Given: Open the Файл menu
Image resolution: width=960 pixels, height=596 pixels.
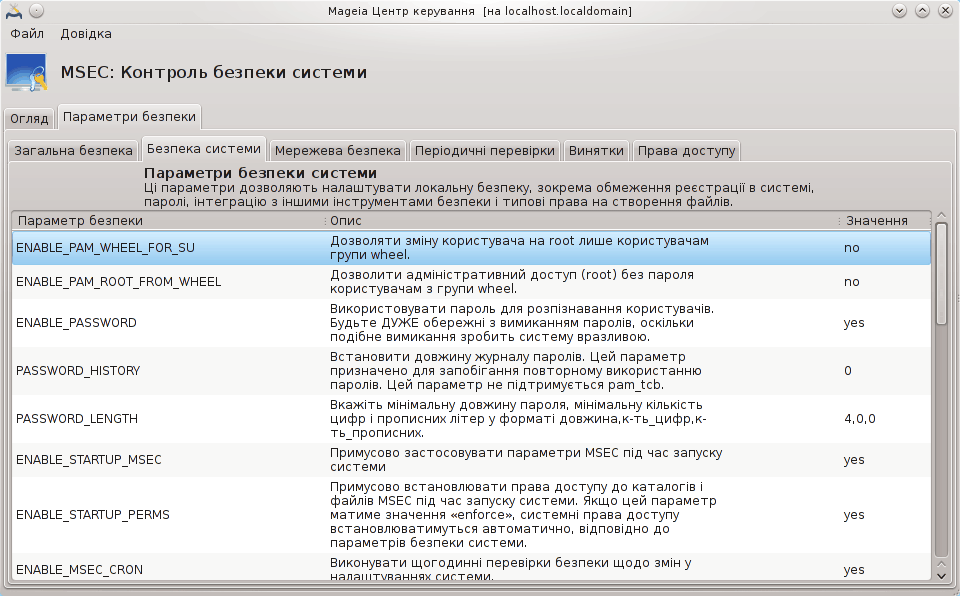Looking at the screenshot, I should click(x=27, y=34).
